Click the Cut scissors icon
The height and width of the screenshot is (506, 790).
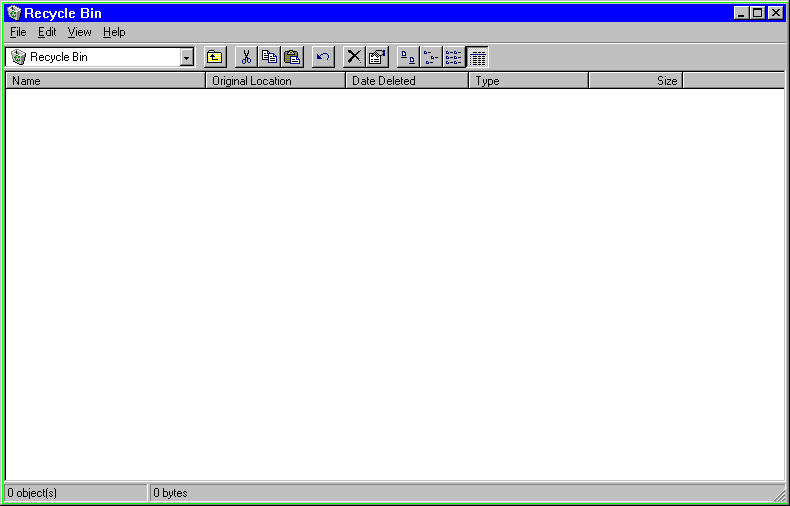tap(246, 57)
